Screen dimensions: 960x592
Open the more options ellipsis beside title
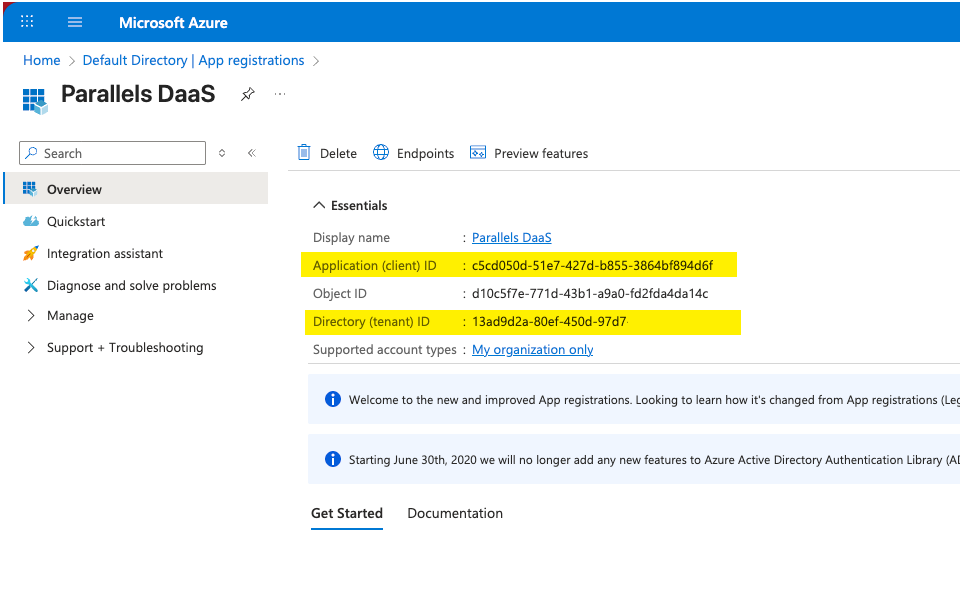[280, 94]
